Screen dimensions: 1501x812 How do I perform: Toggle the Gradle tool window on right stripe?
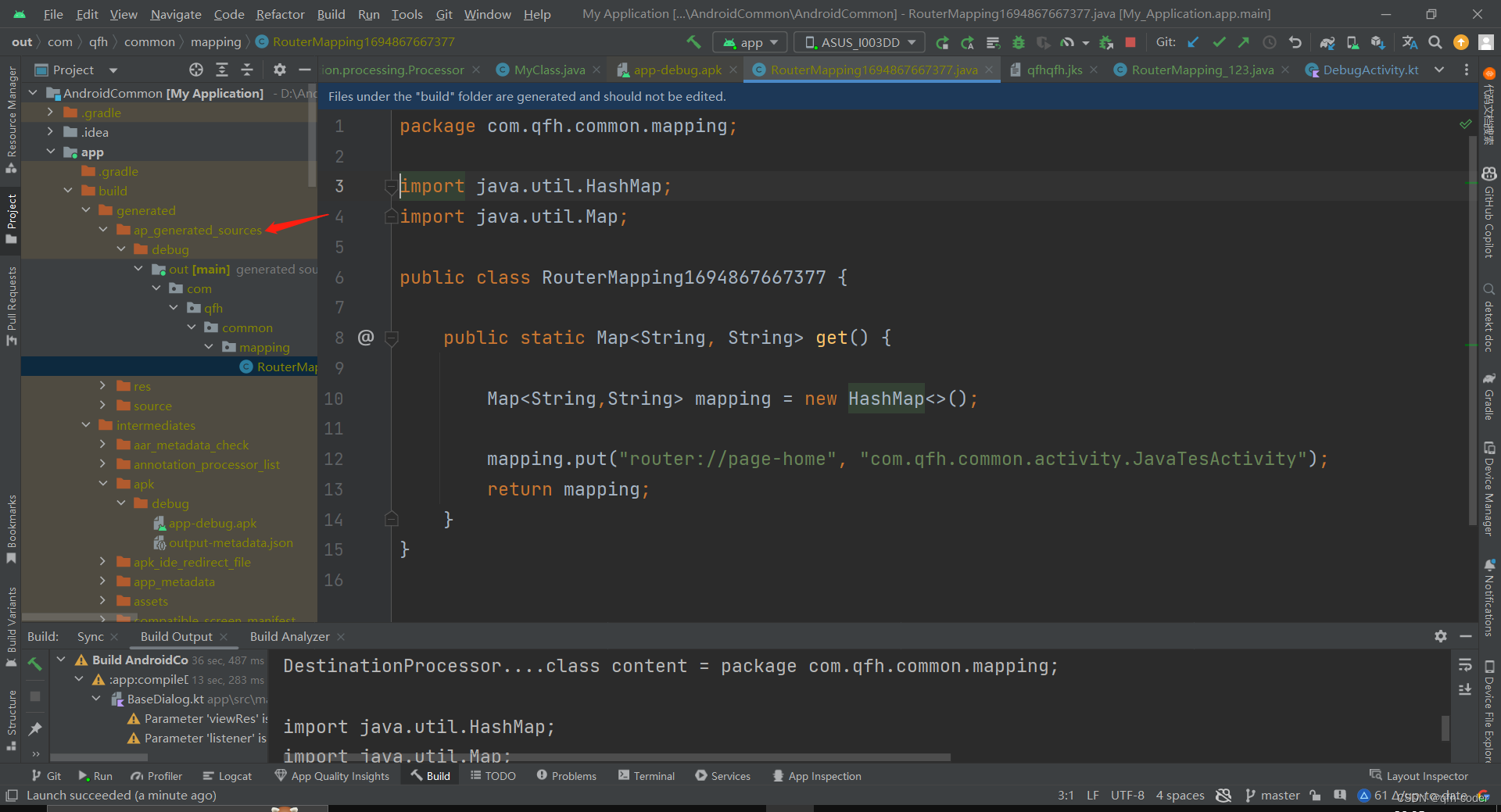1488,397
